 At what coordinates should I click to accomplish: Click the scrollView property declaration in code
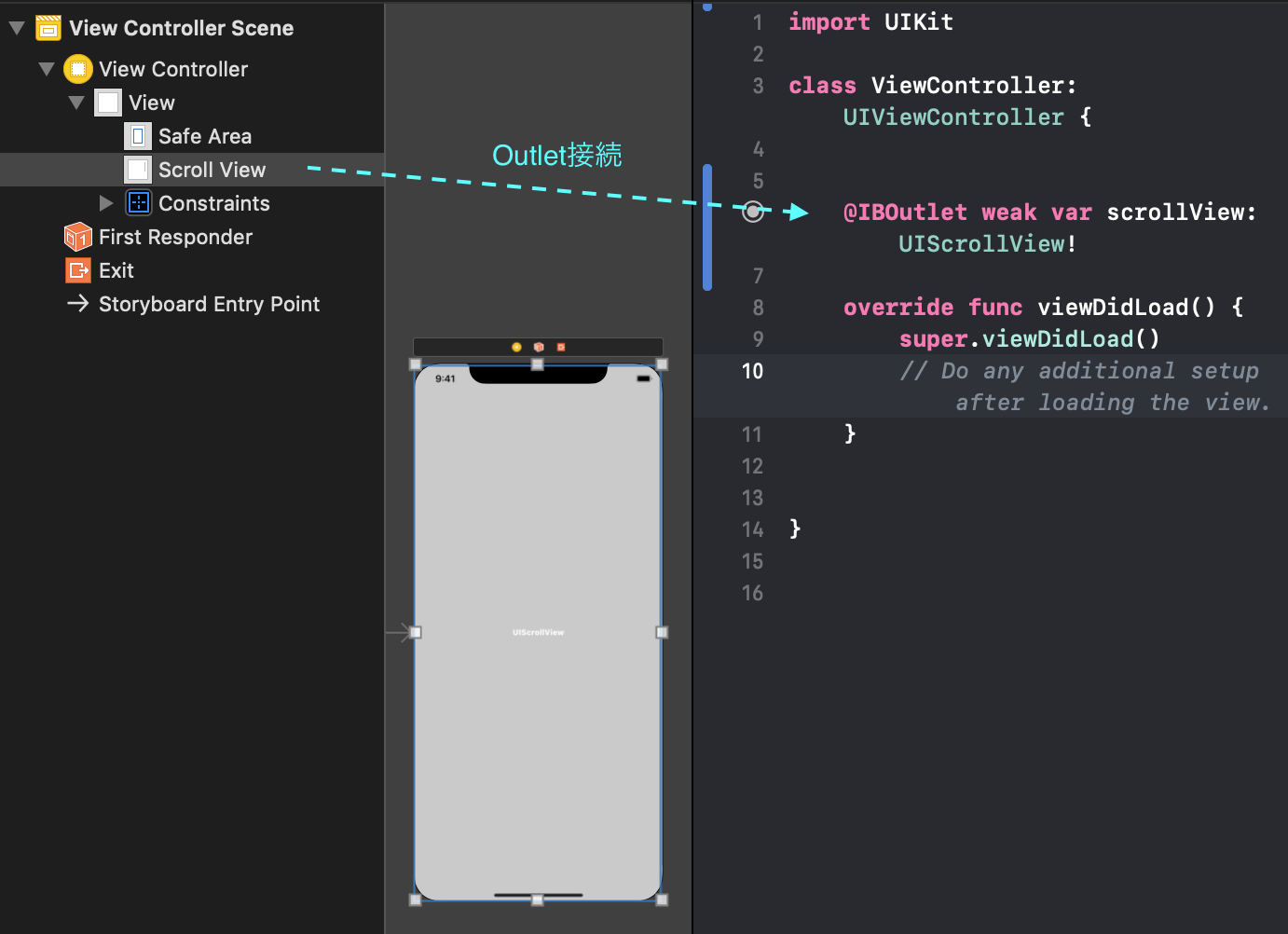click(x=1180, y=212)
